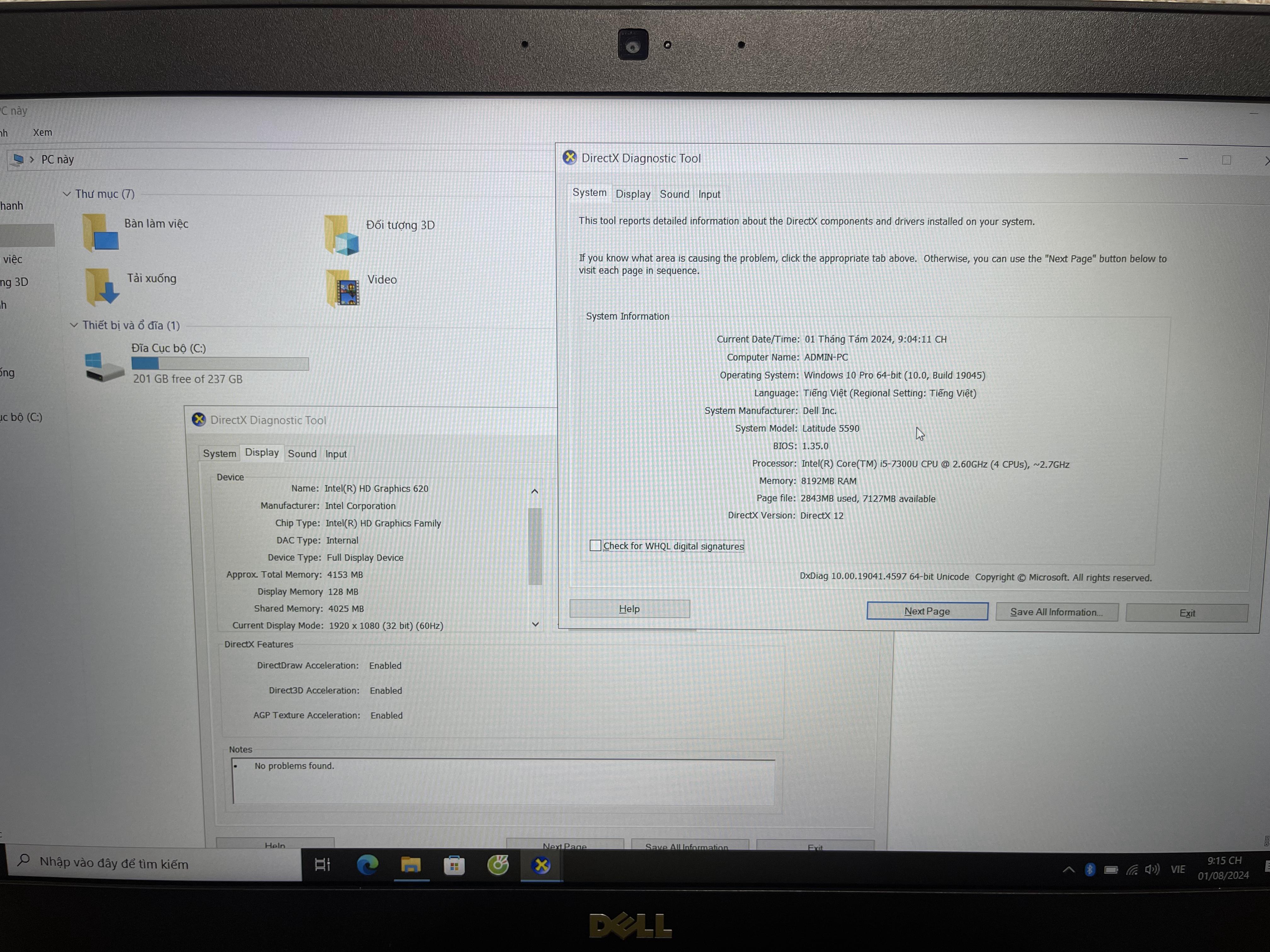Collapse the Thư mục (7) group

(x=66, y=194)
